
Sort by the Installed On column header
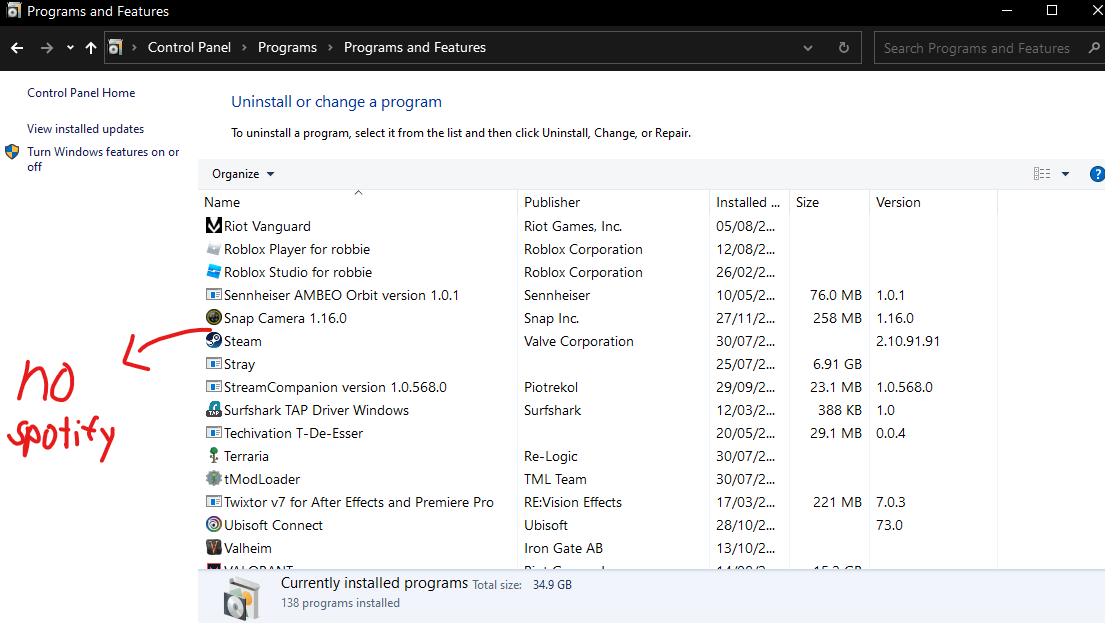[749, 202]
